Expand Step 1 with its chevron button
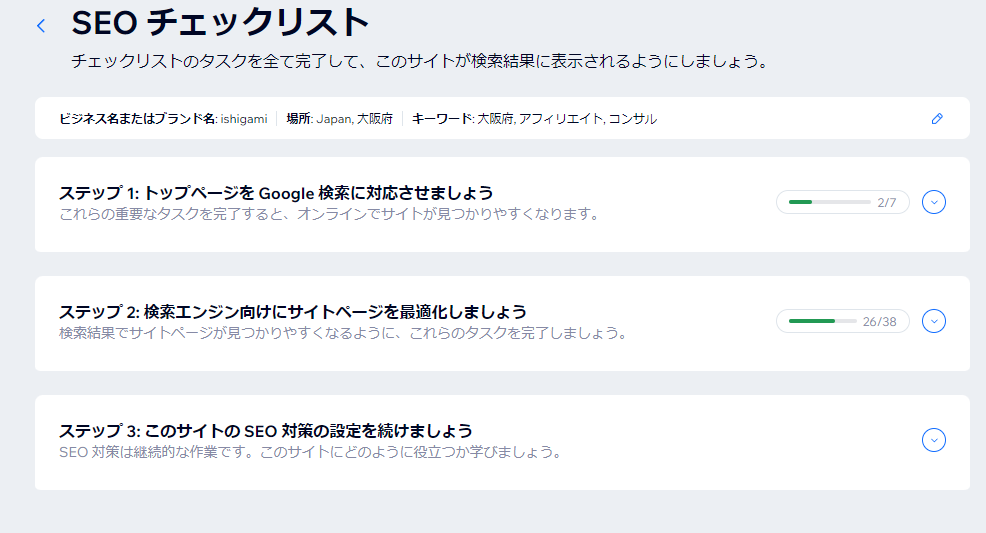Screen dimensions: 986x533 (934, 202)
